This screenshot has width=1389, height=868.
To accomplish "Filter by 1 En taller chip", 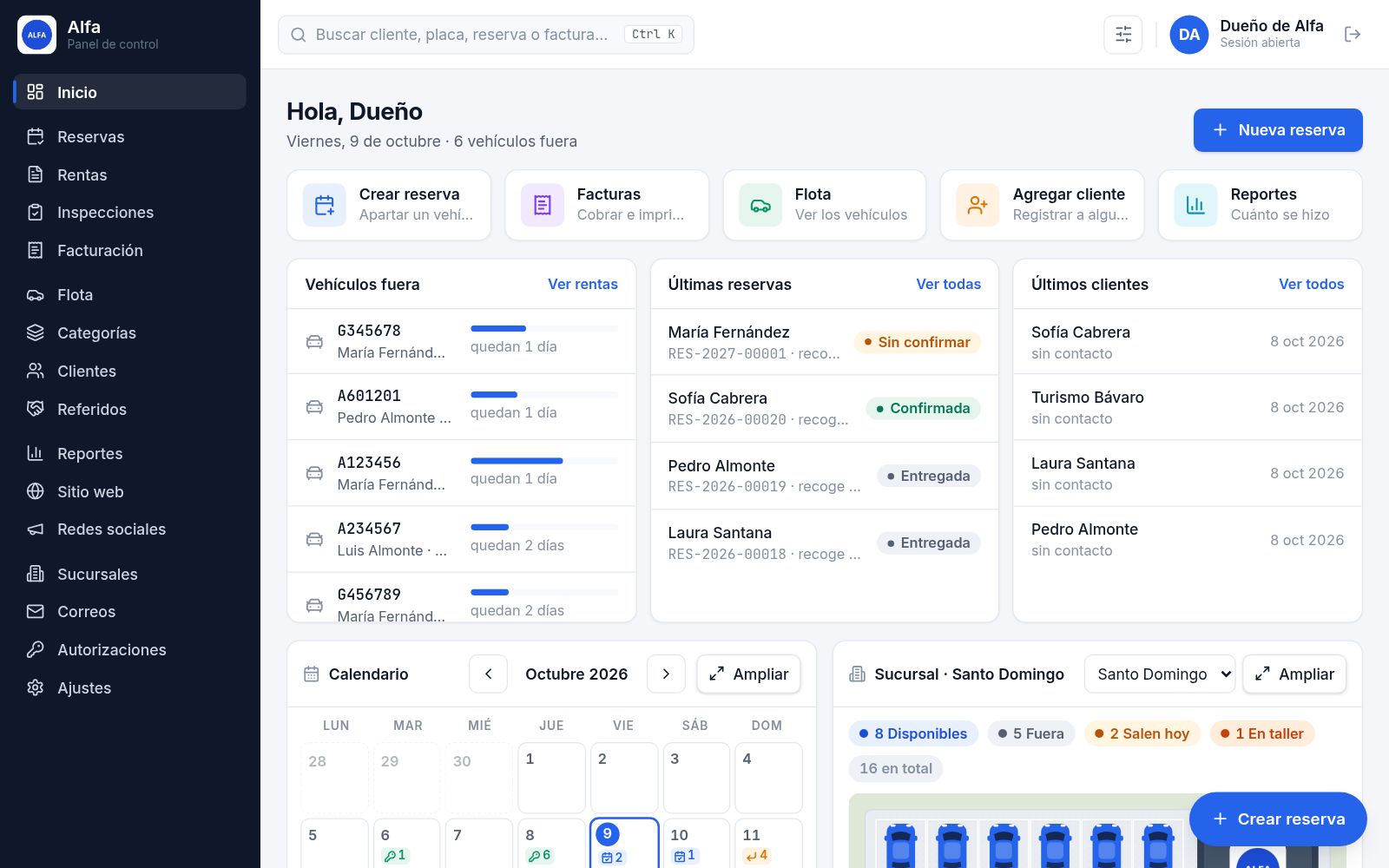I will coord(1262,734).
